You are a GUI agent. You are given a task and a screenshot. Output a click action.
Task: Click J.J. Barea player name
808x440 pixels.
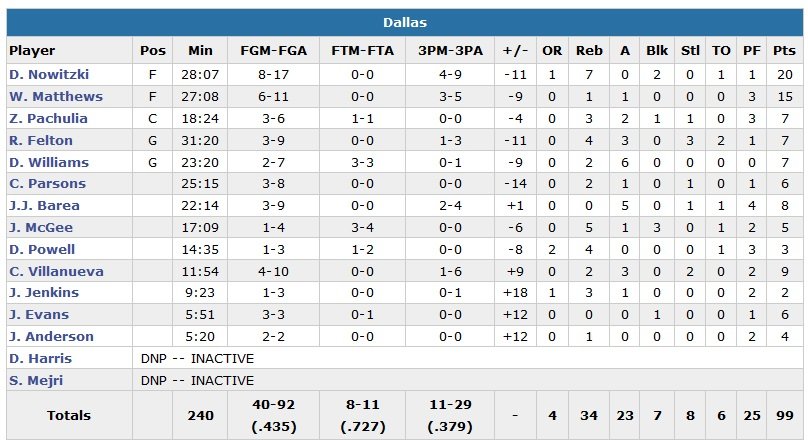click(x=45, y=206)
